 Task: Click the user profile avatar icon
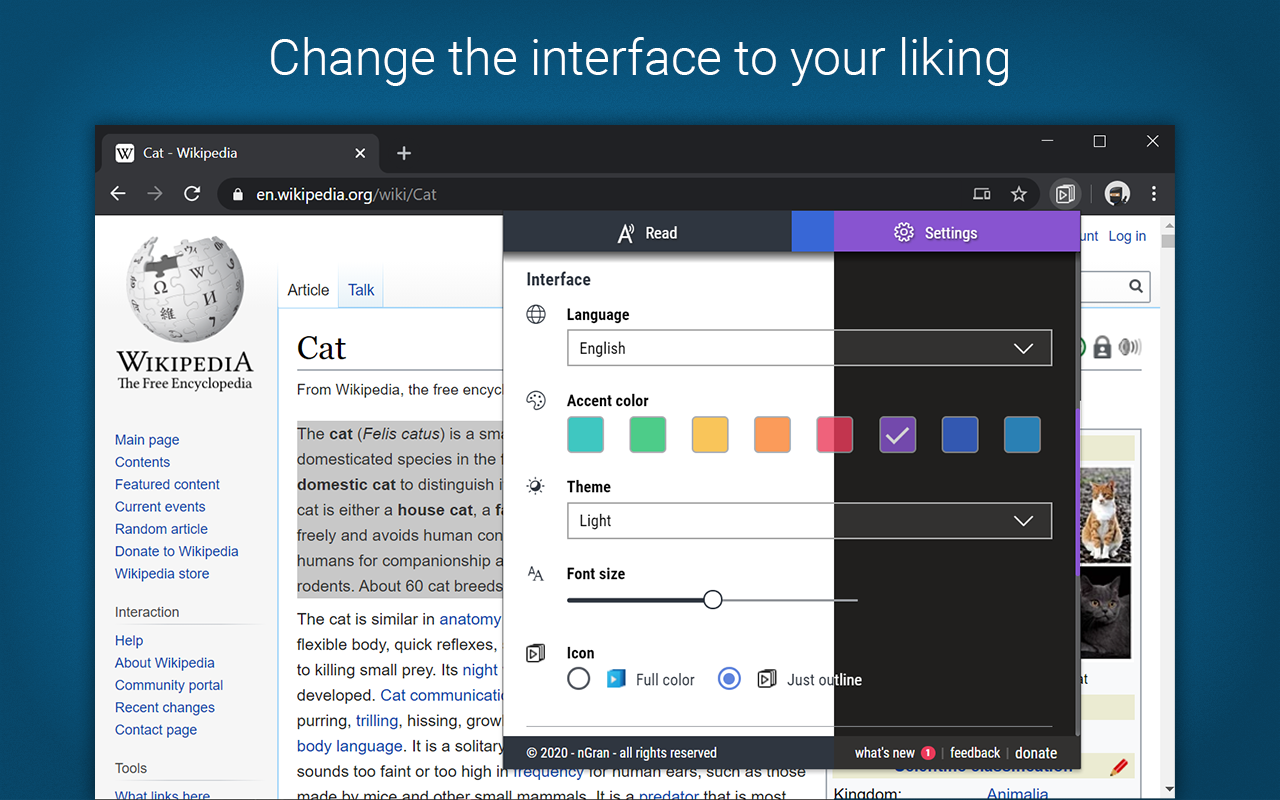click(x=1117, y=194)
